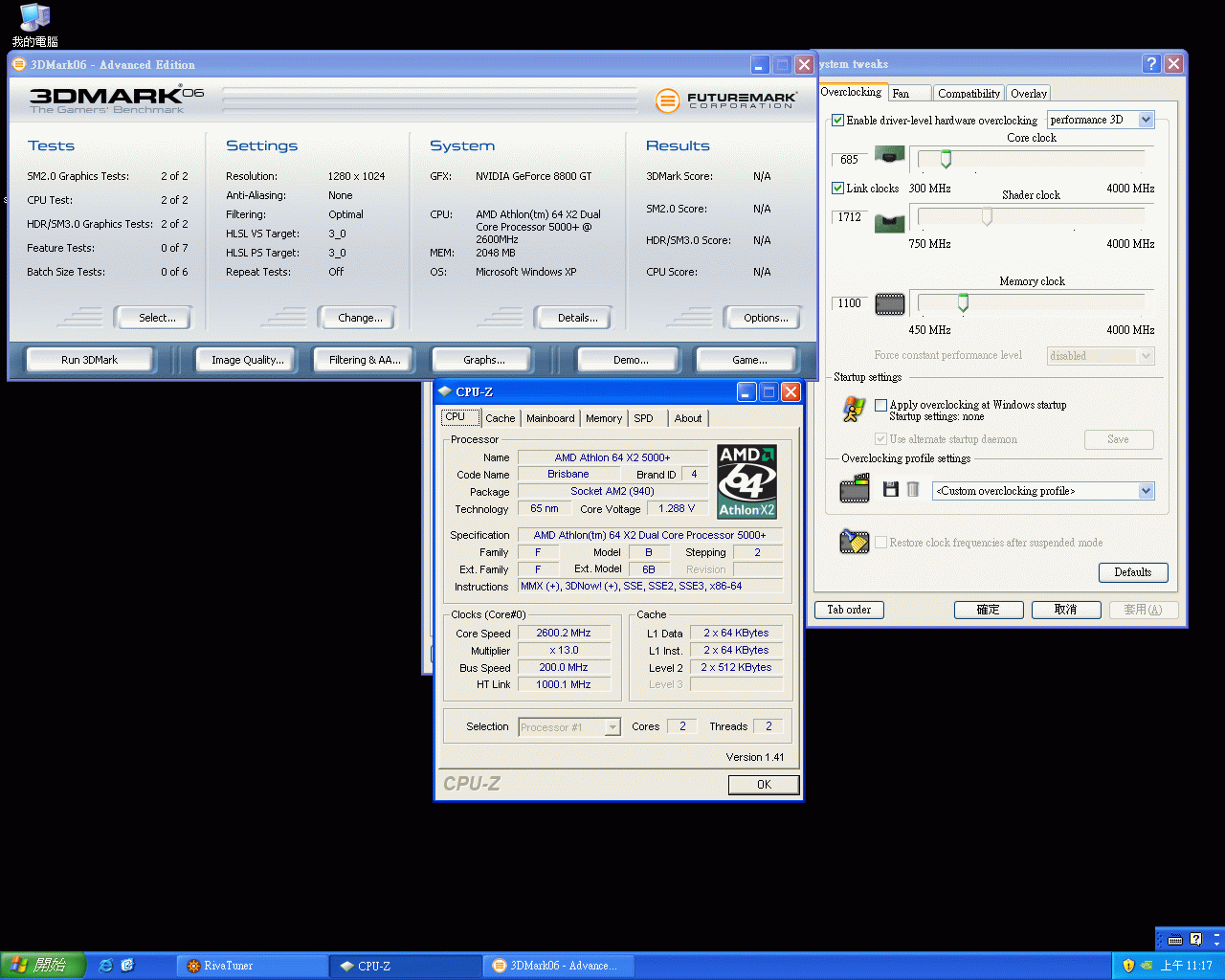This screenshot has height=980, width=1225.
Task: Click the Demo... button
Action: (x=630, y=360)
